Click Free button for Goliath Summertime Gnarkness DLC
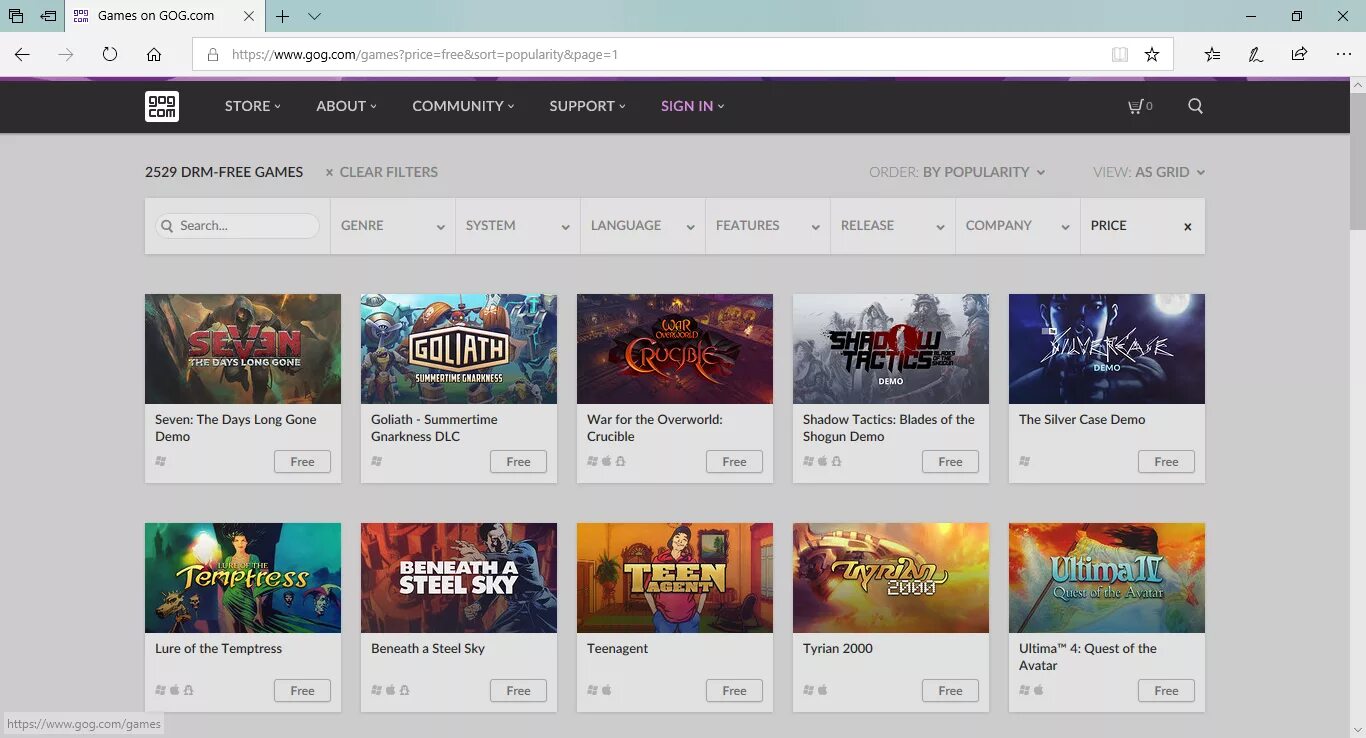The width and height of the screenshot is (1366, 738). 518,462
